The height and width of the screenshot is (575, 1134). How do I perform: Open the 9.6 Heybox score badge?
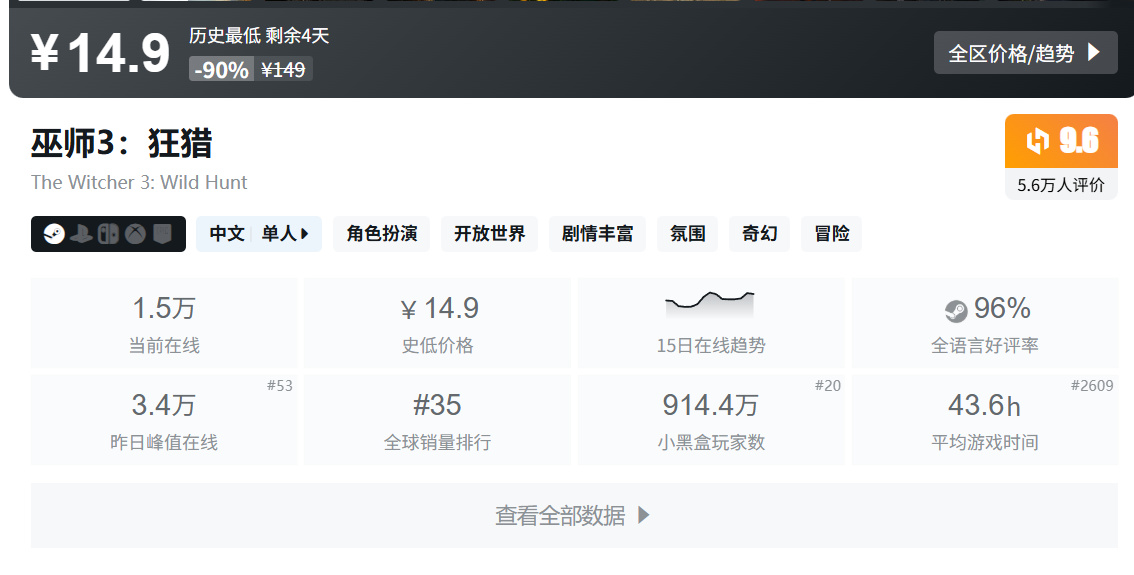click(x=1062, y=140)
